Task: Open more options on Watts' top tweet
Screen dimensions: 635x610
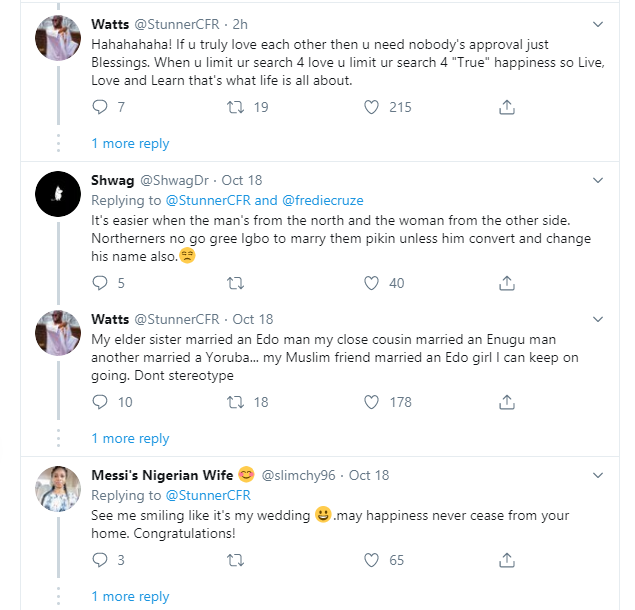Action: pyautogui.click(x=598, y=23)
